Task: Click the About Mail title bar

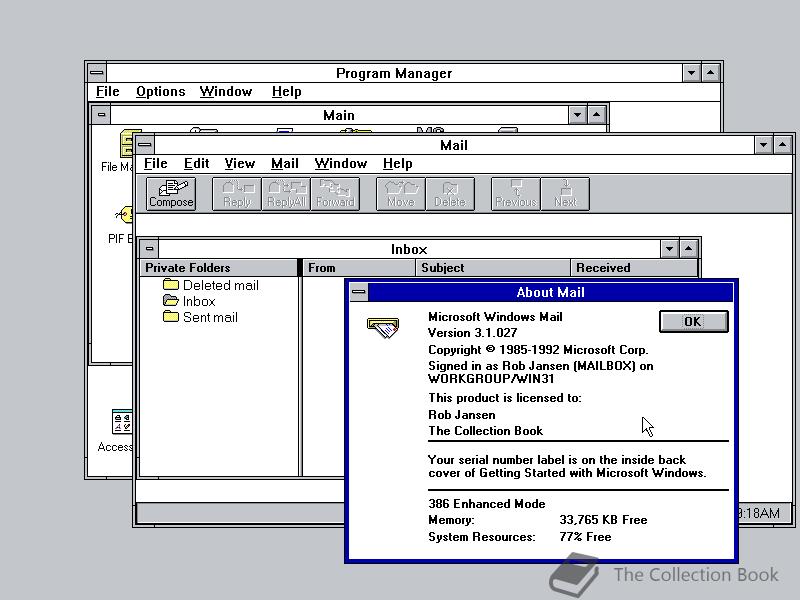Action: point(550,292)
